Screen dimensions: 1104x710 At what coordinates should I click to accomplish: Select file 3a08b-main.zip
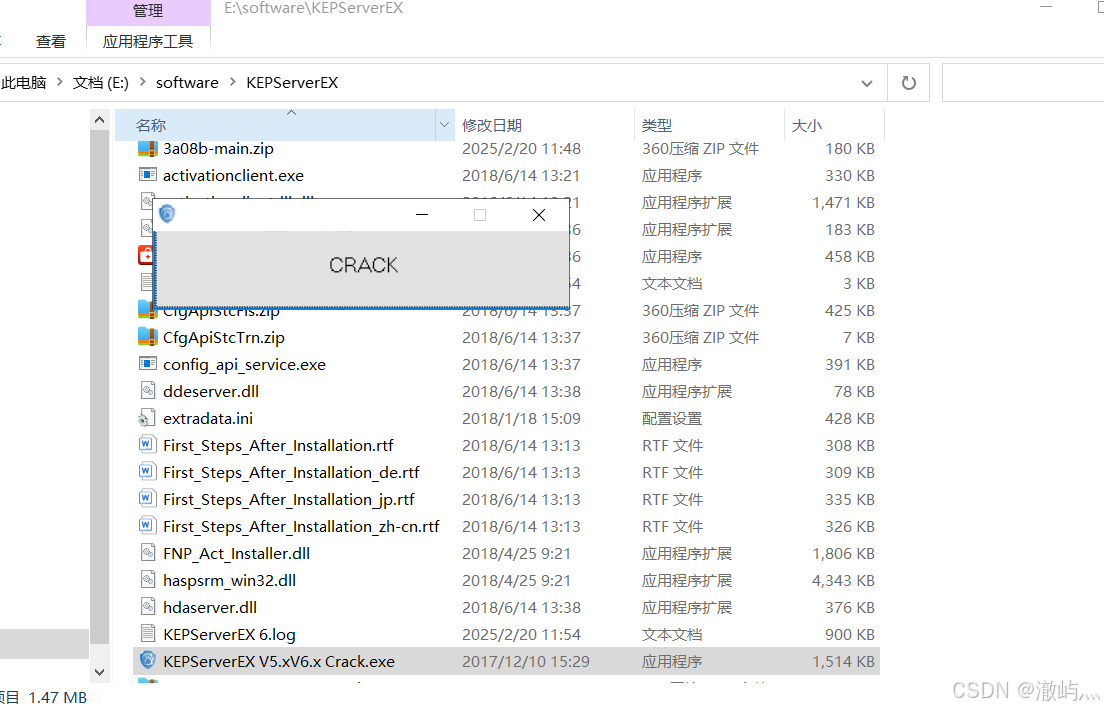tap(218, 149)
